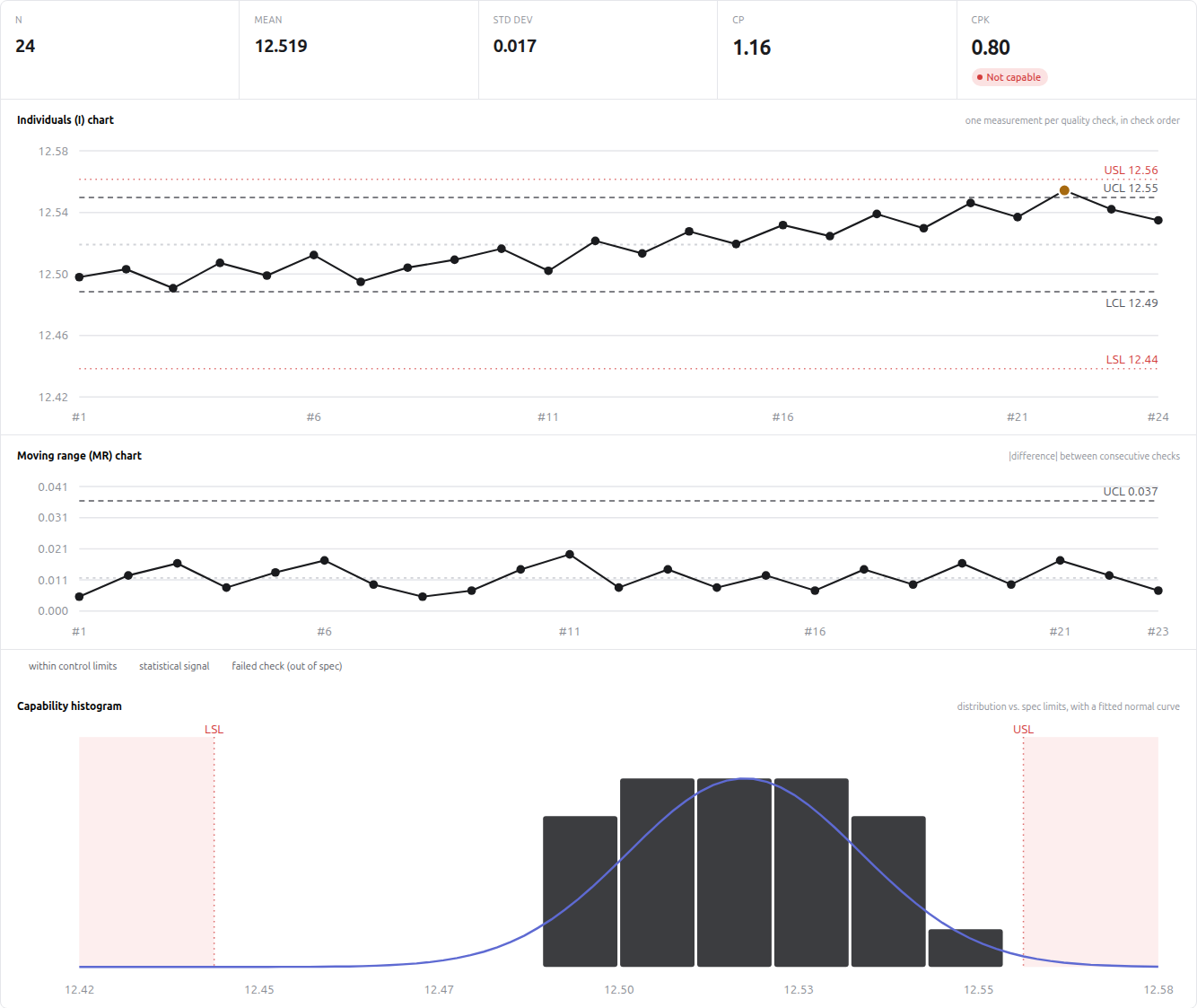Select the 'Not capable' status badge
The width and height of the screenshot is (1197, 1008).
[x=1009, y=77]
